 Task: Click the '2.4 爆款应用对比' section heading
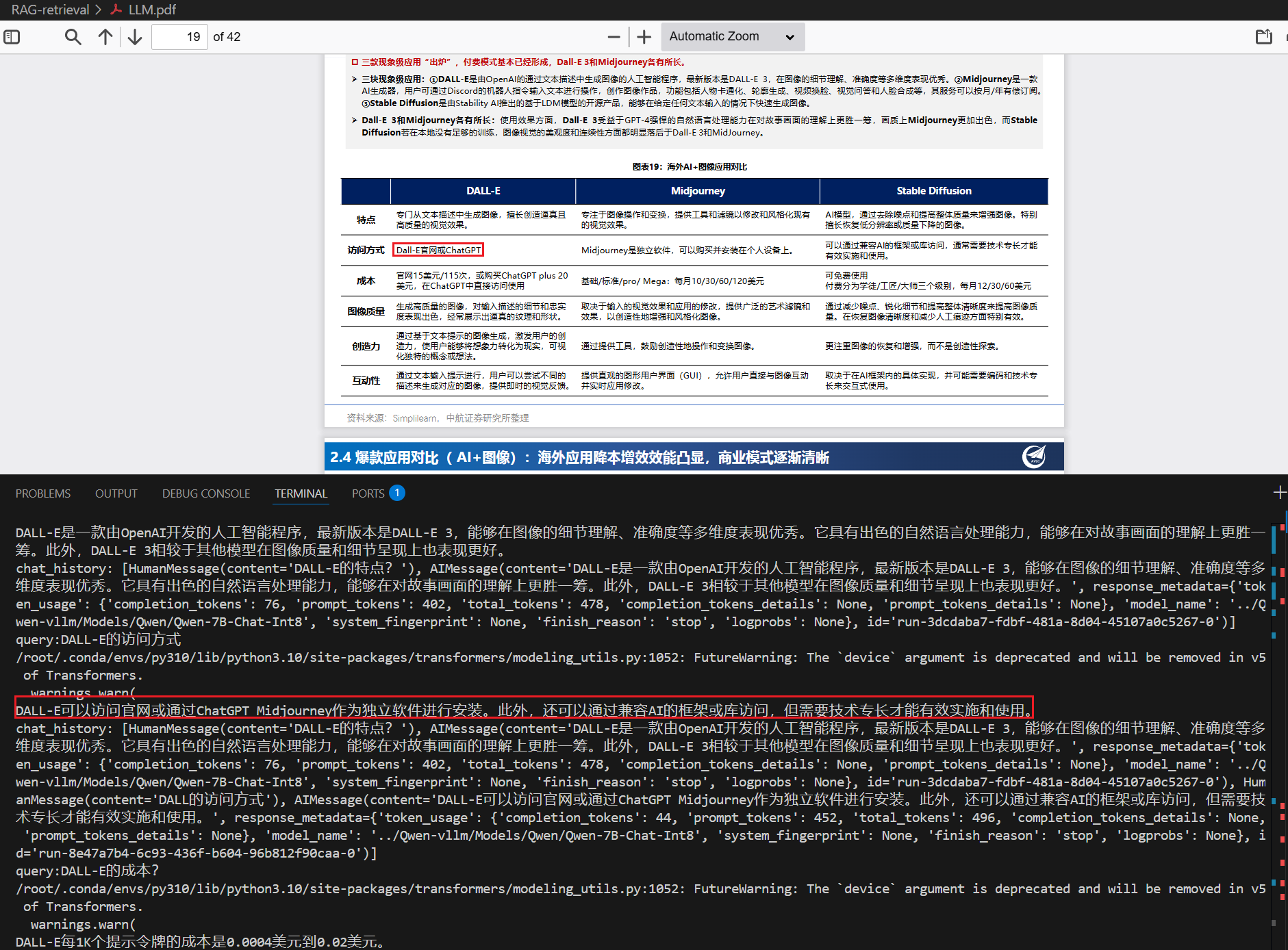pyautogui.click(x=579, y=457)
